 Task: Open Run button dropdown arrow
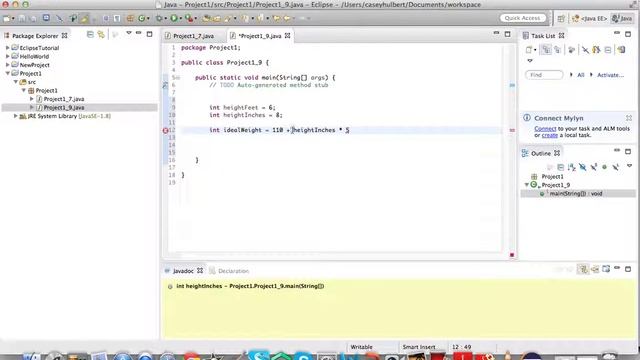point(180,19)
